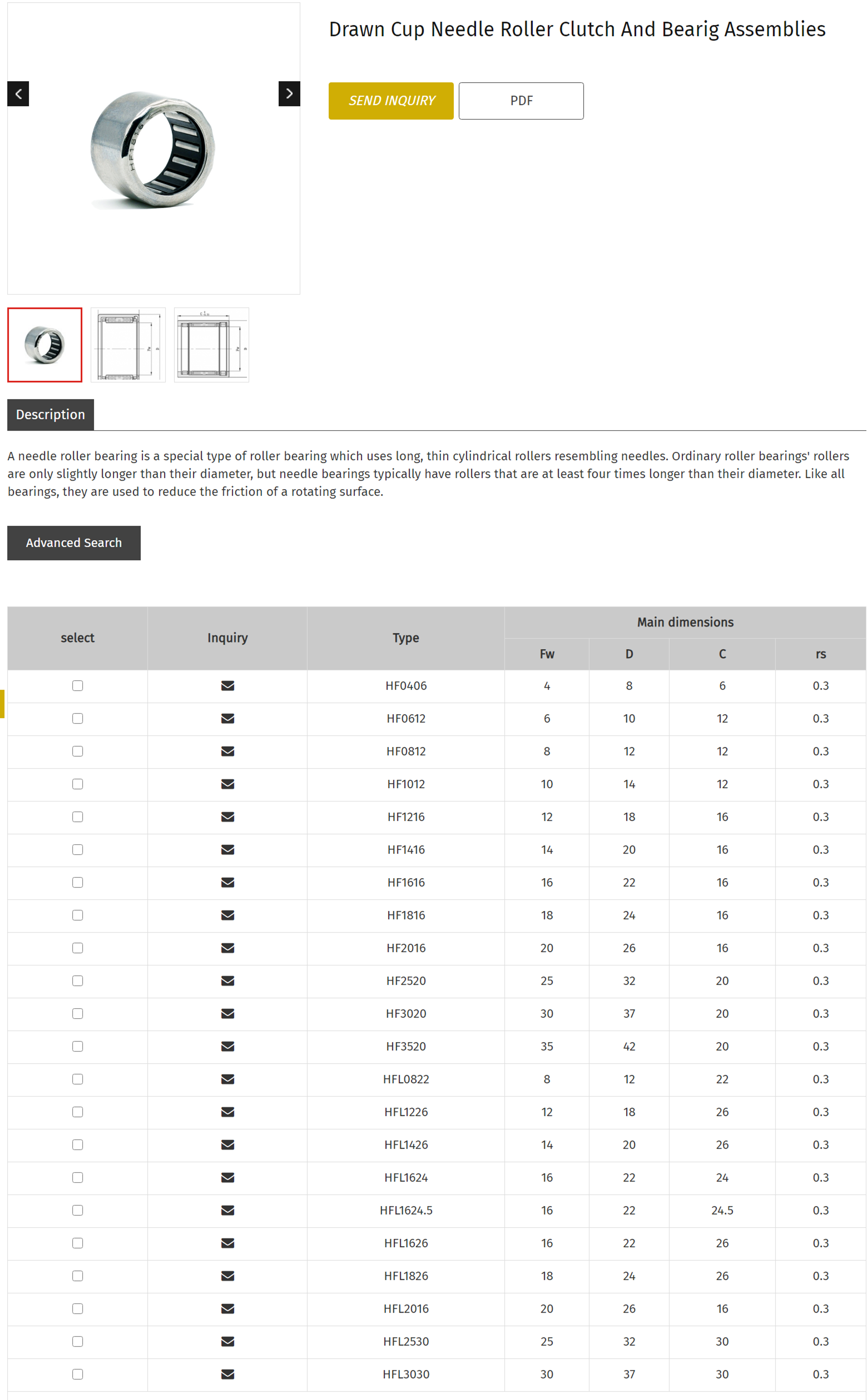The width and height of the screenshot is (868, 1400).
Task: Show next product image with right arrow
Action: click(289, 93)
